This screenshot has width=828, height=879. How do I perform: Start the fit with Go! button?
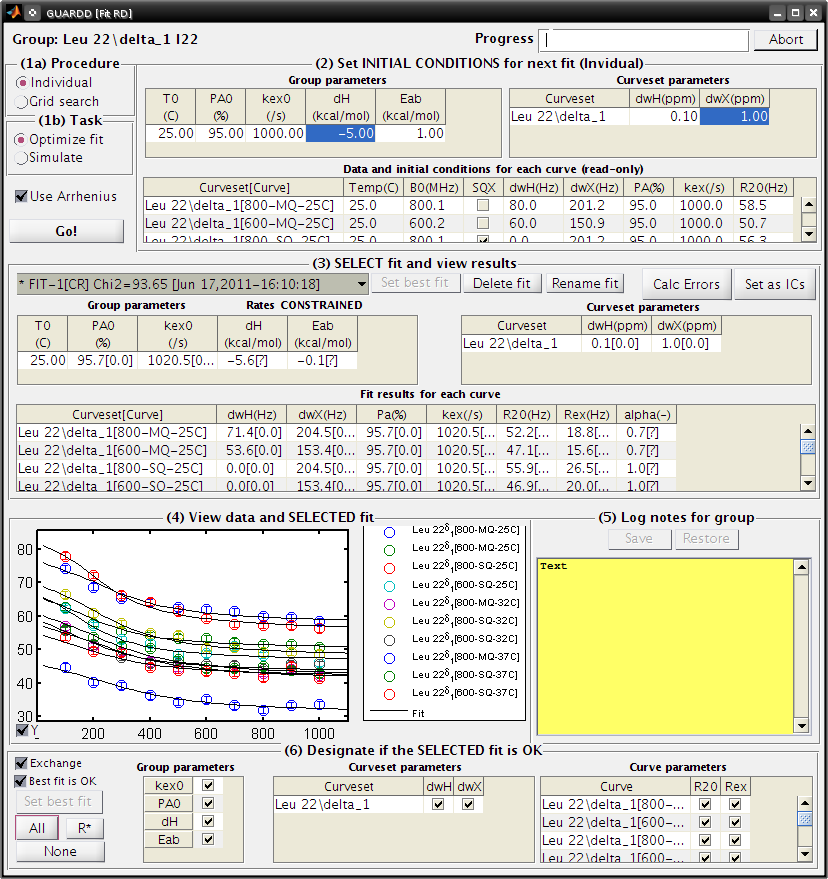(66, 231)
